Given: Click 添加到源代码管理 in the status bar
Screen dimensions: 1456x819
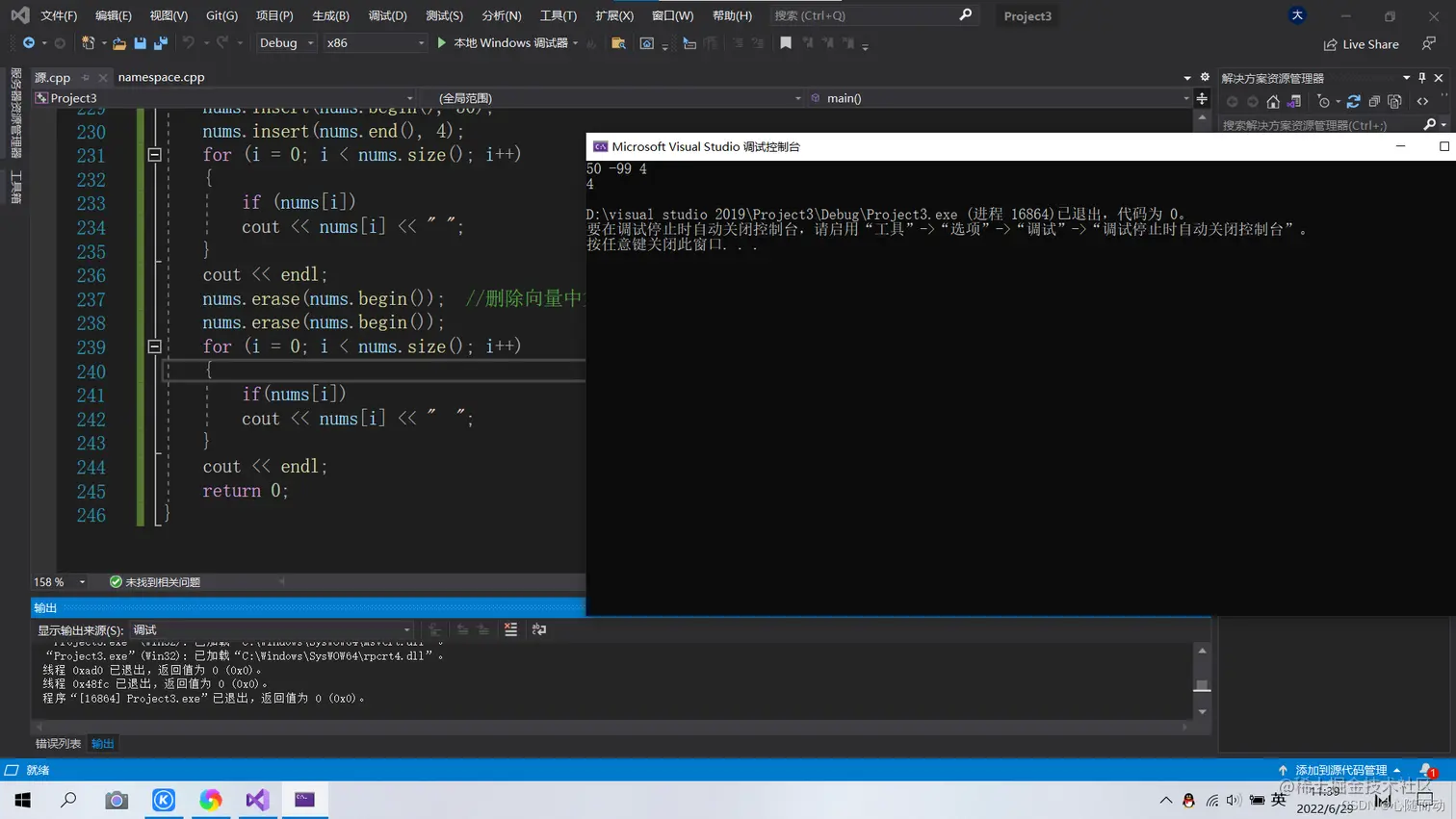Looking at the screenshot, I should 1339,770.
